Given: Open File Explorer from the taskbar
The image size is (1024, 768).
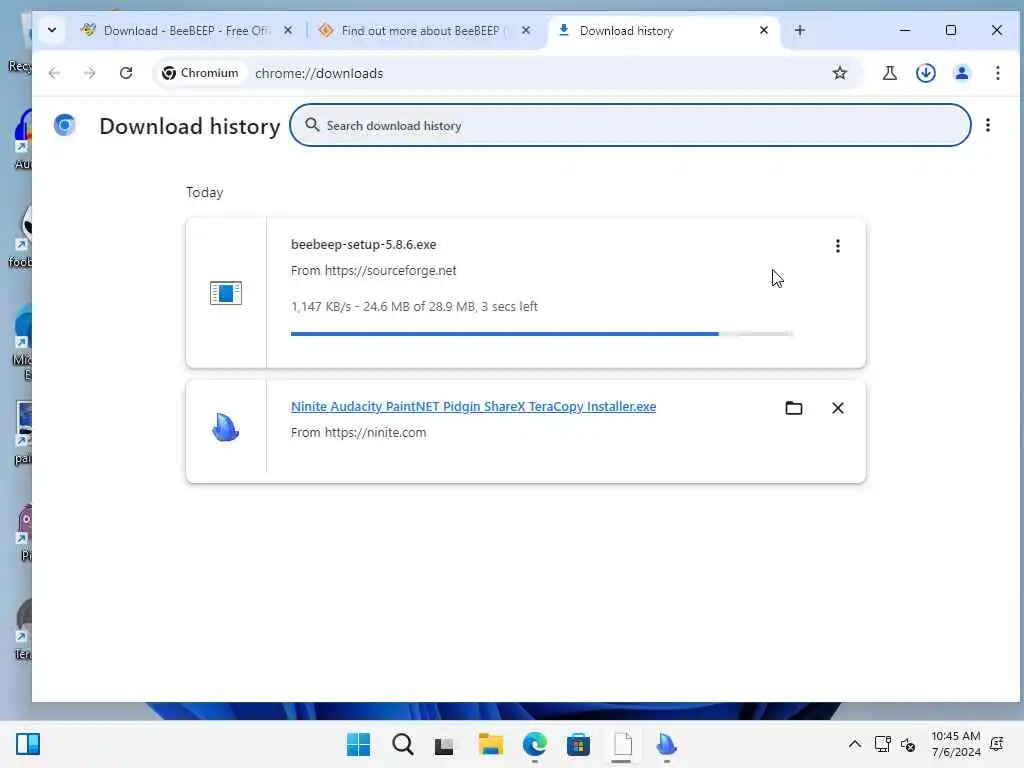Looking at the screenshot, I should point(490,744).
